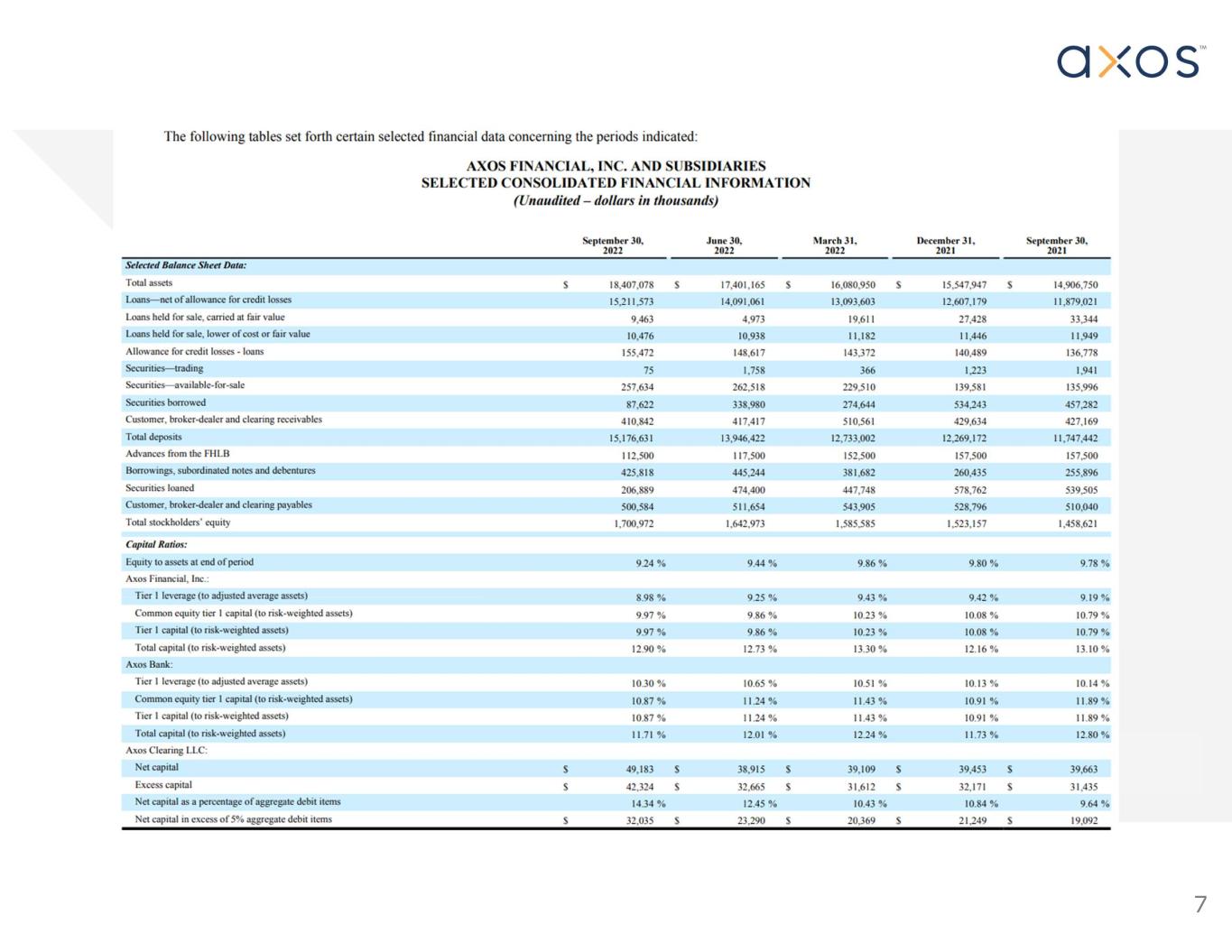Click the 'Total deposits' row label
Image resolution: width=1232 pixels, height=952 pixels.
click(x=153, y=437)
